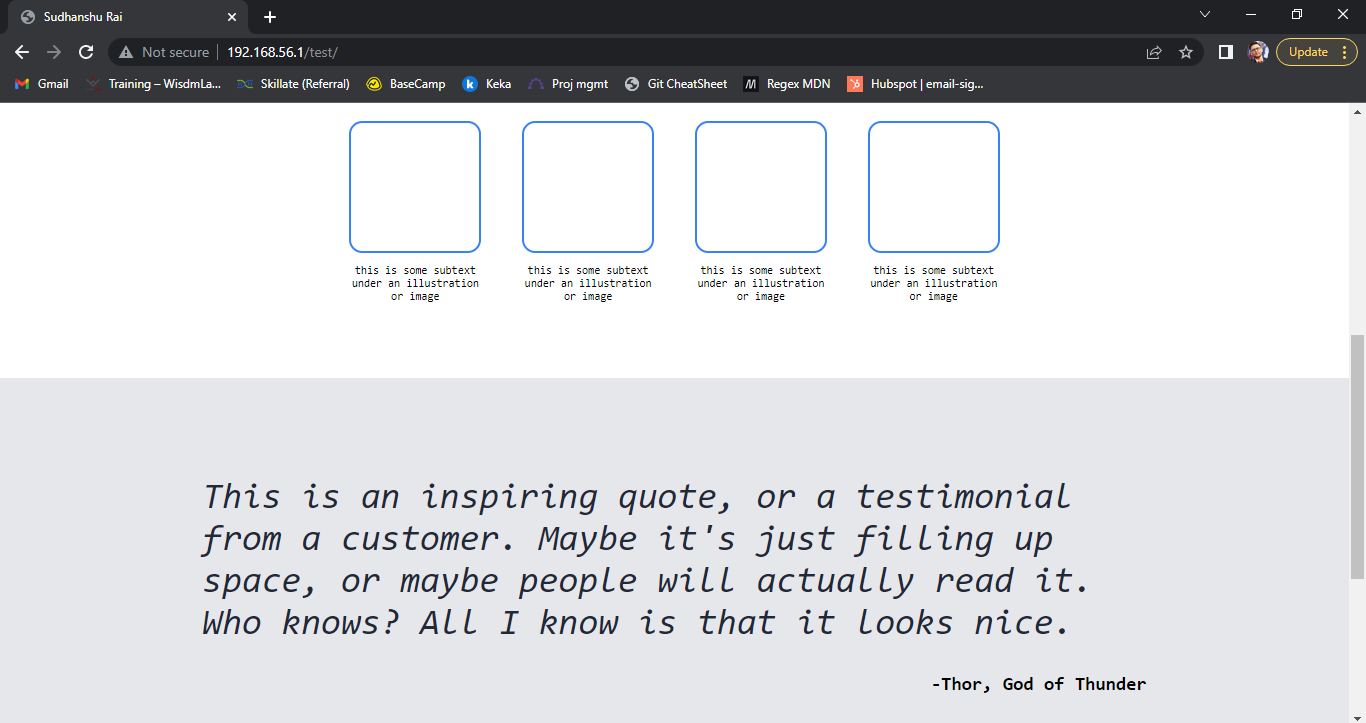Open a new browser tab

270,15
